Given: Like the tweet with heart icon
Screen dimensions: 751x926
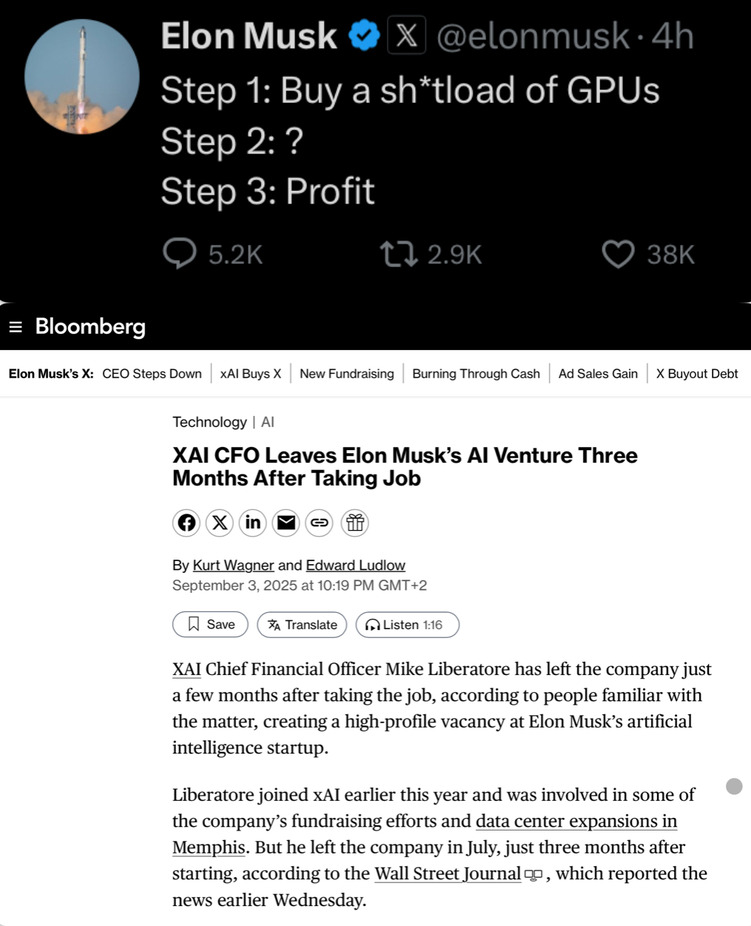Looking at the screenshot, I should pos(619,254).
